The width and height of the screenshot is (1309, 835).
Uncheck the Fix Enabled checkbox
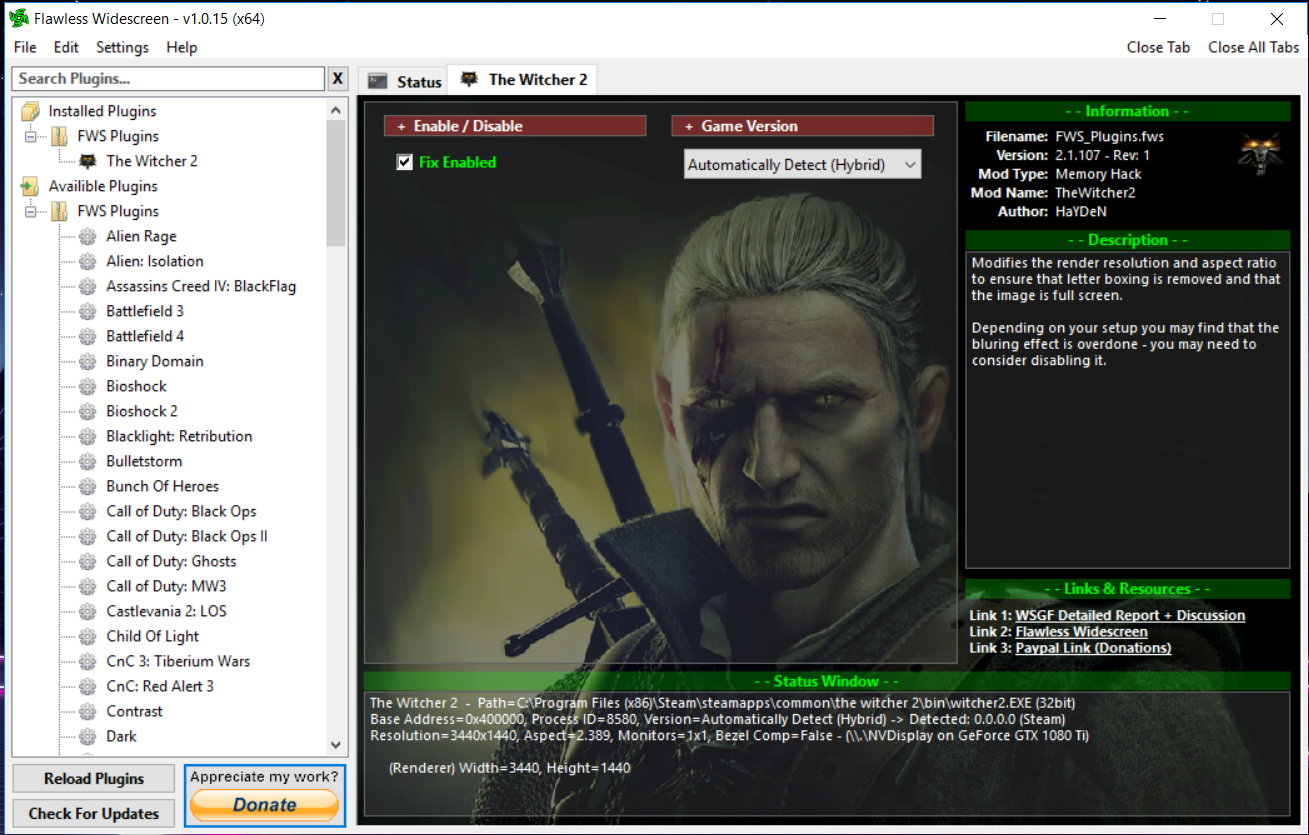404,162
